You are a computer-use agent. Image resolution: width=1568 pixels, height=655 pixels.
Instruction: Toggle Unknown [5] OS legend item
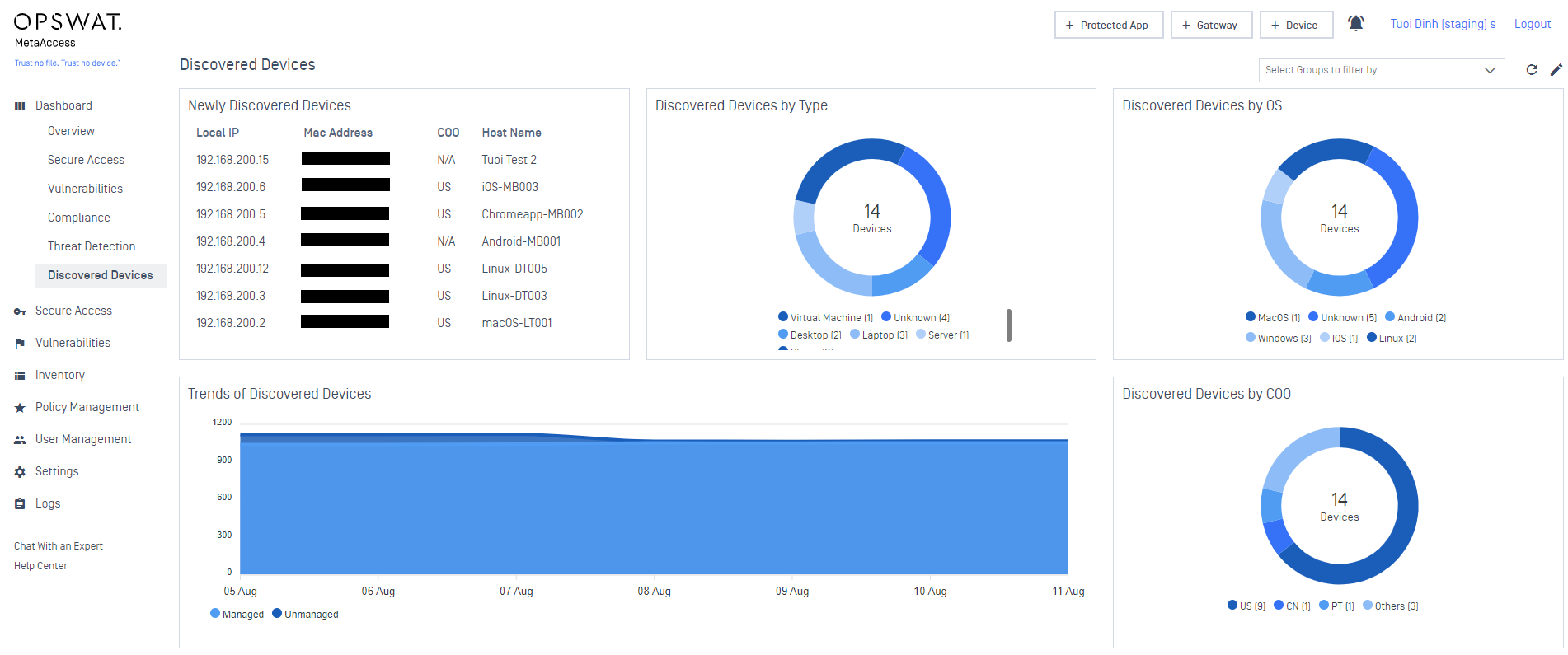pyautogui.click(x=1343, y=317)
